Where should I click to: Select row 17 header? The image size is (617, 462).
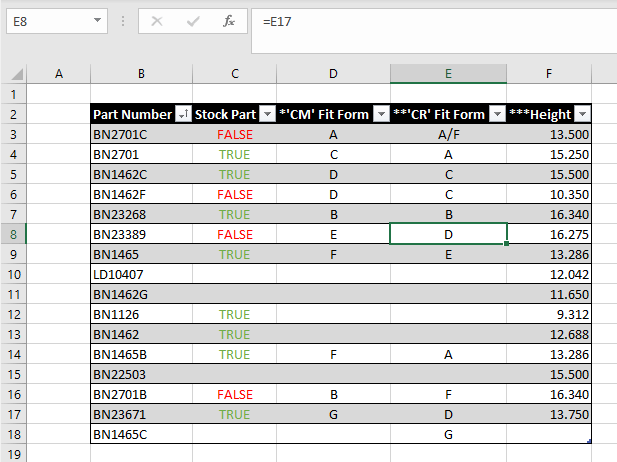click(x=13, y=414)
